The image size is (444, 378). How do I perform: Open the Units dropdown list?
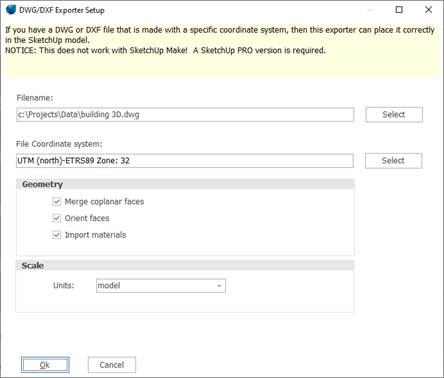tap(161, 286)
